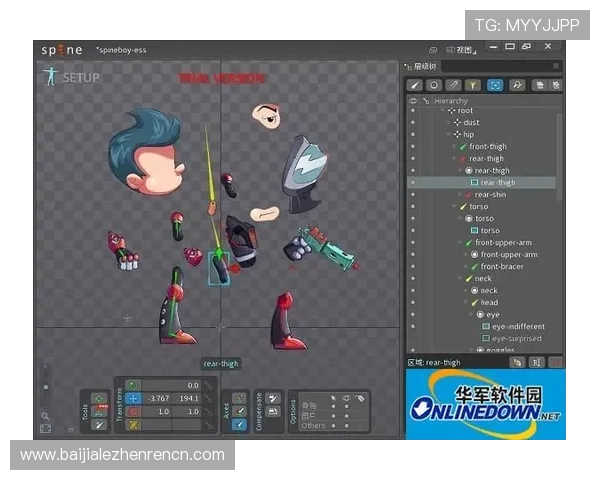Image resolution: width=600 pixels, height=480 pixels.
Task: Select the Rotate transform tool
Action: [x=133, y=385]
